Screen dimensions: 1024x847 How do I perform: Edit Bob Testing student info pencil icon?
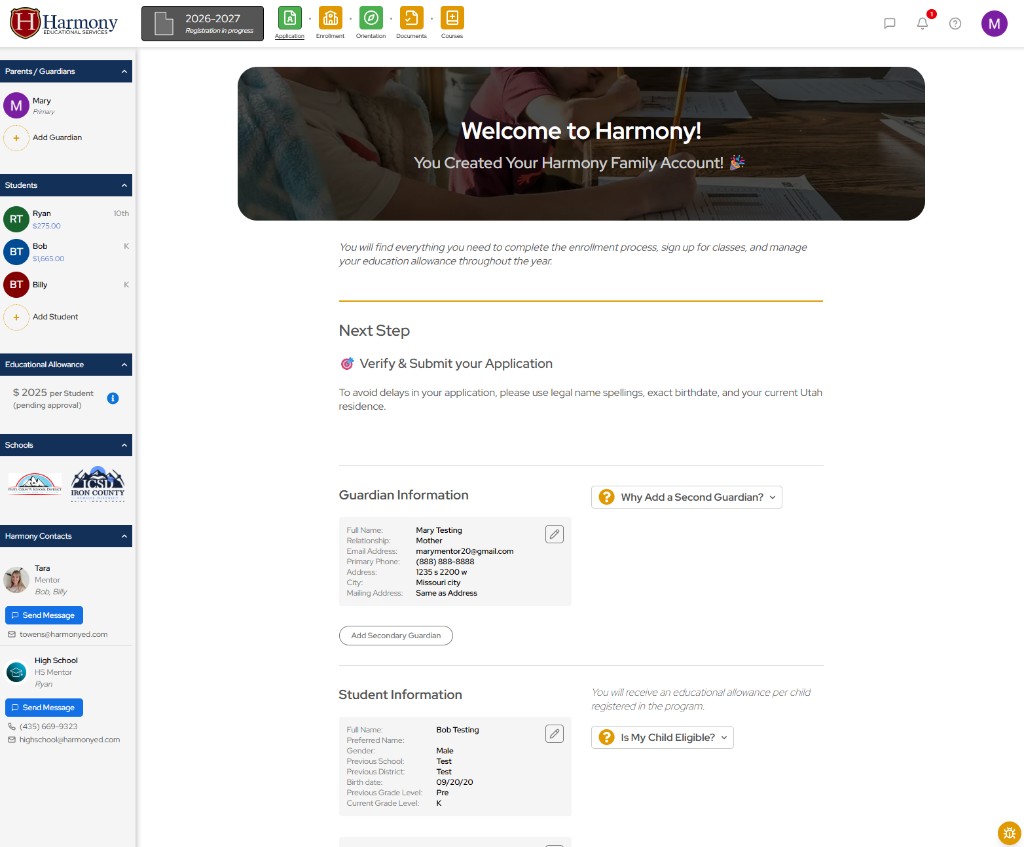coord(554,734)
